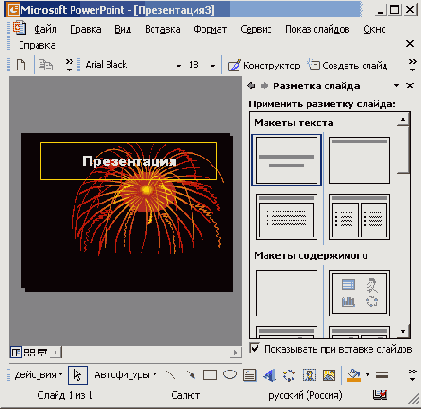Switch to slide sorter view button
421x409 pixels.
(x=30, y=352)
